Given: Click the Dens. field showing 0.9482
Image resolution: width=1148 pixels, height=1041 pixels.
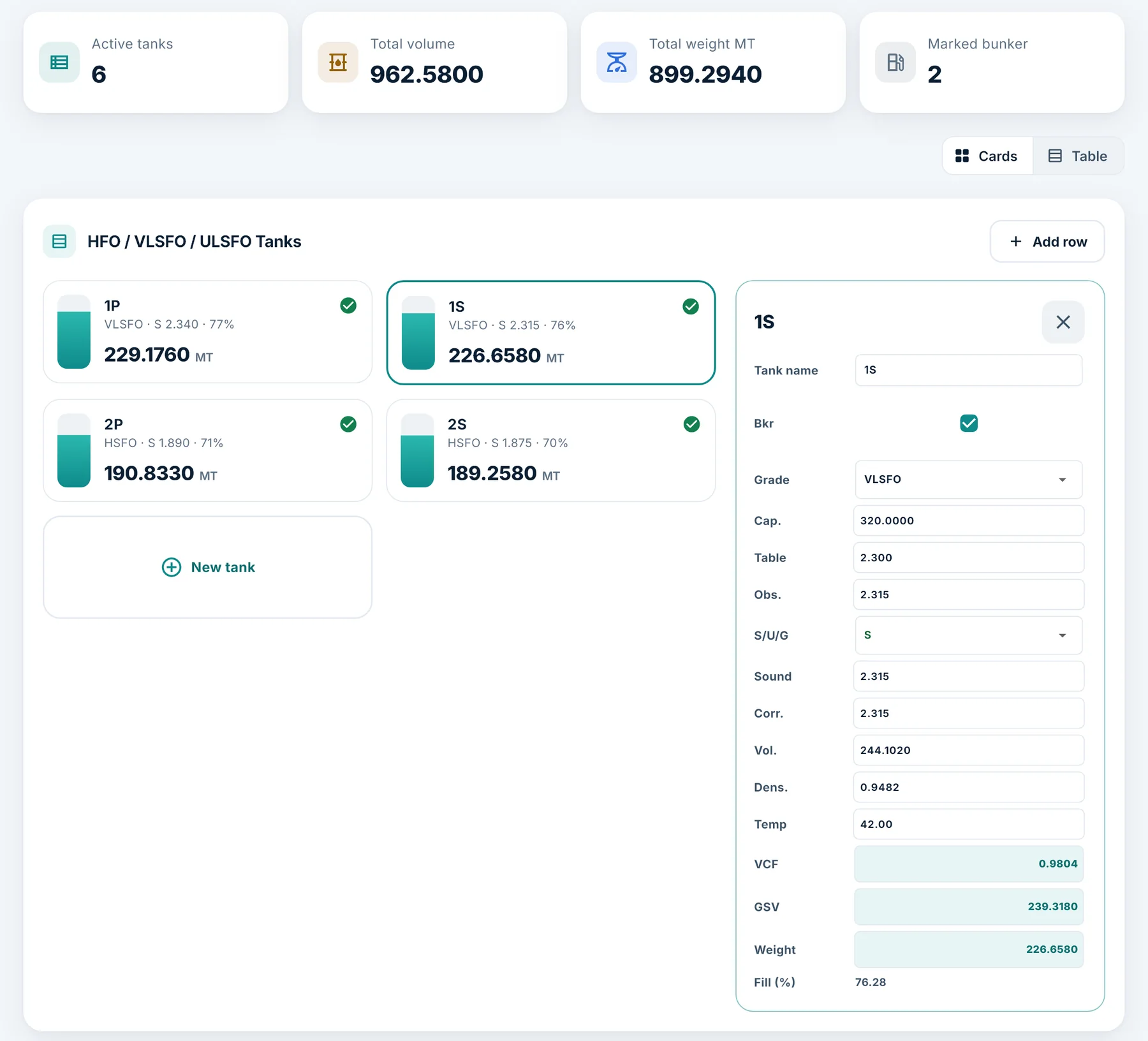Looking at the screenshot, I should (969, 787).
